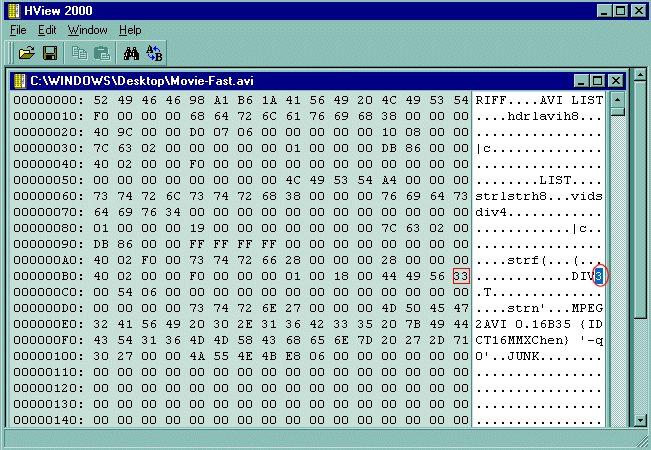Click byte 98 in row 00000000
The height and width of the screenshot is (450, 651).
(x=197, y=100)
